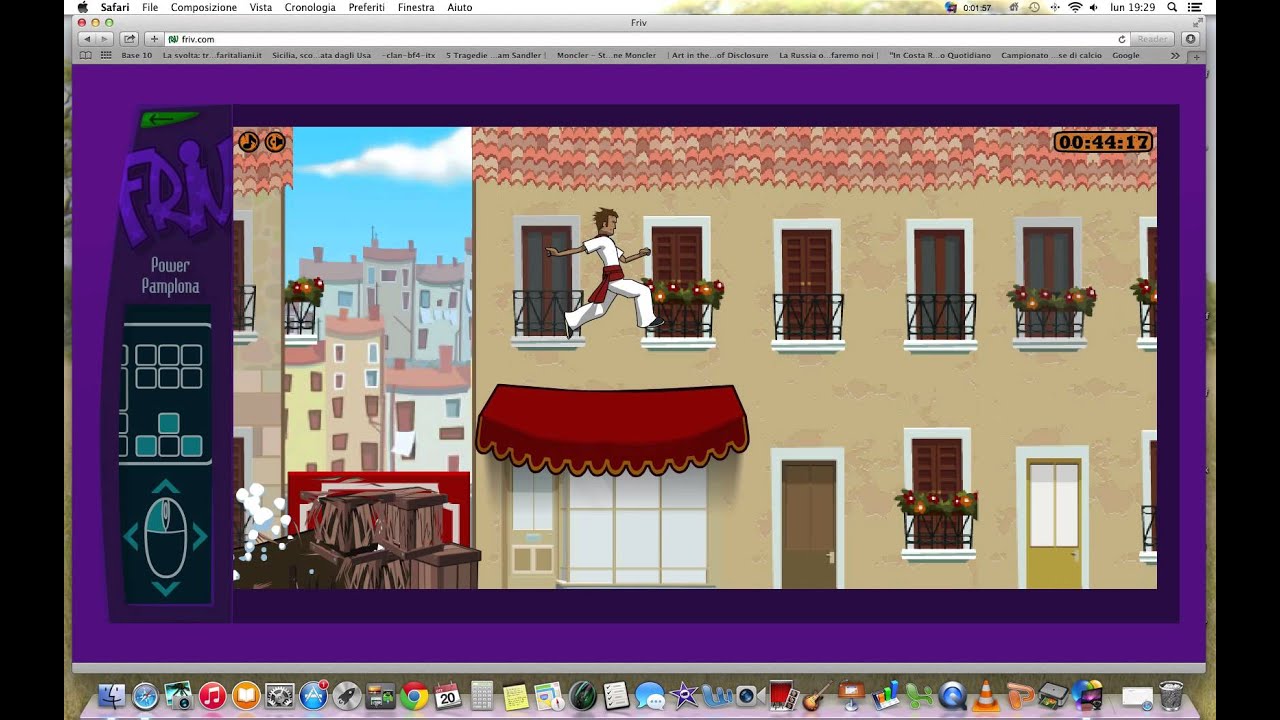Screen dimensions: 1280x720
Task: Go forward with Safari's forward arrow
Action: click(x=104, y=39)
